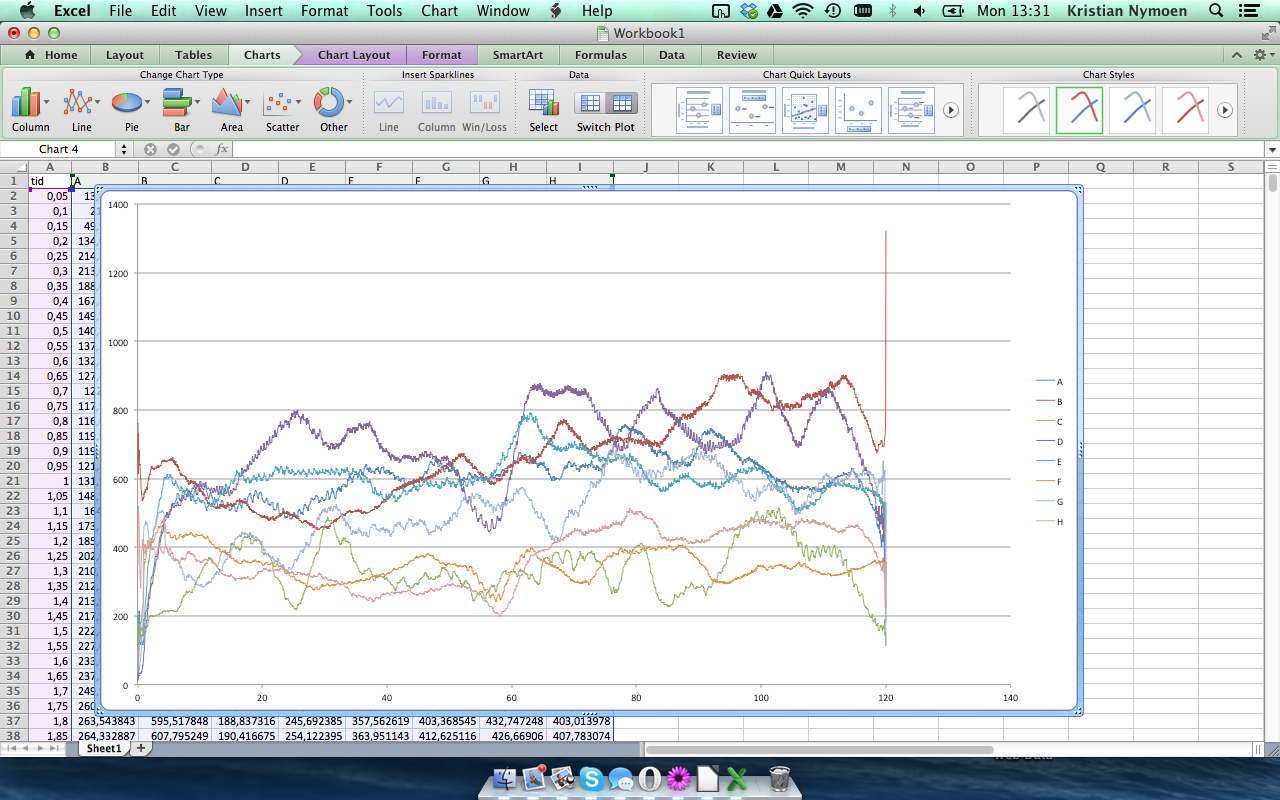This screenshot has height=800, width=1280.
Task: Add a new sheet with plus button
Action: [141, 748]
